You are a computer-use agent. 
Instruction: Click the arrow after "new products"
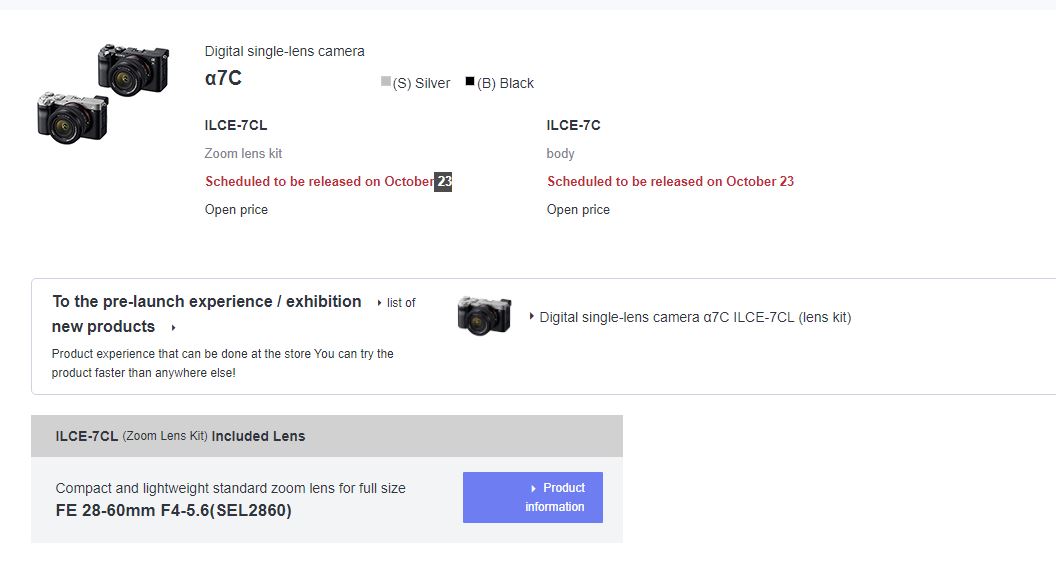tap(173, 327)
